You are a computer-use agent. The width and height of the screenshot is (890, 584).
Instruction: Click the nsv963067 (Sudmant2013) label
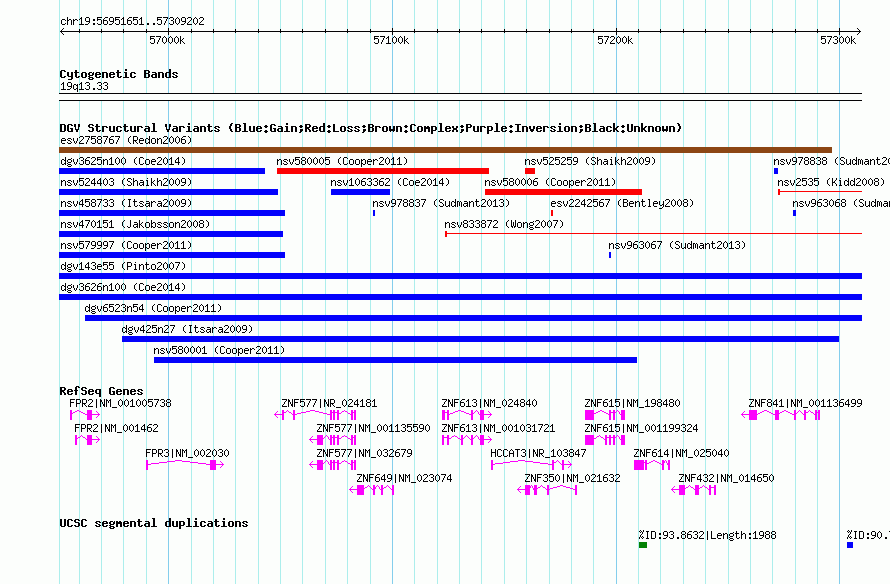[x=677, y=245]
